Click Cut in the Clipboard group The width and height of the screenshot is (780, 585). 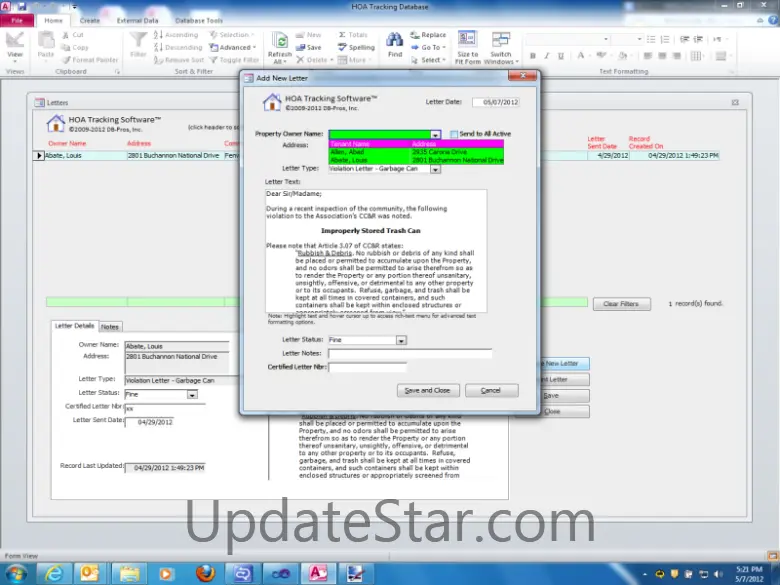73,35
